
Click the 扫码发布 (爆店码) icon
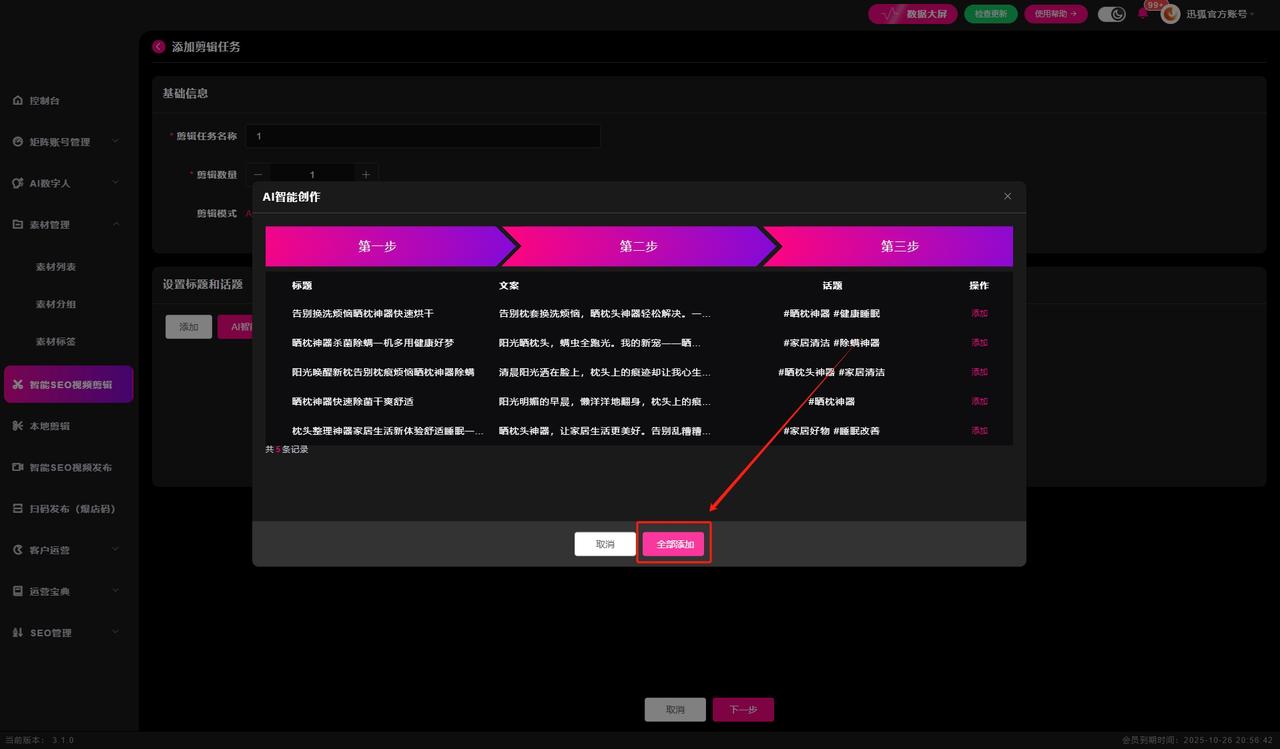click(18, 509)
